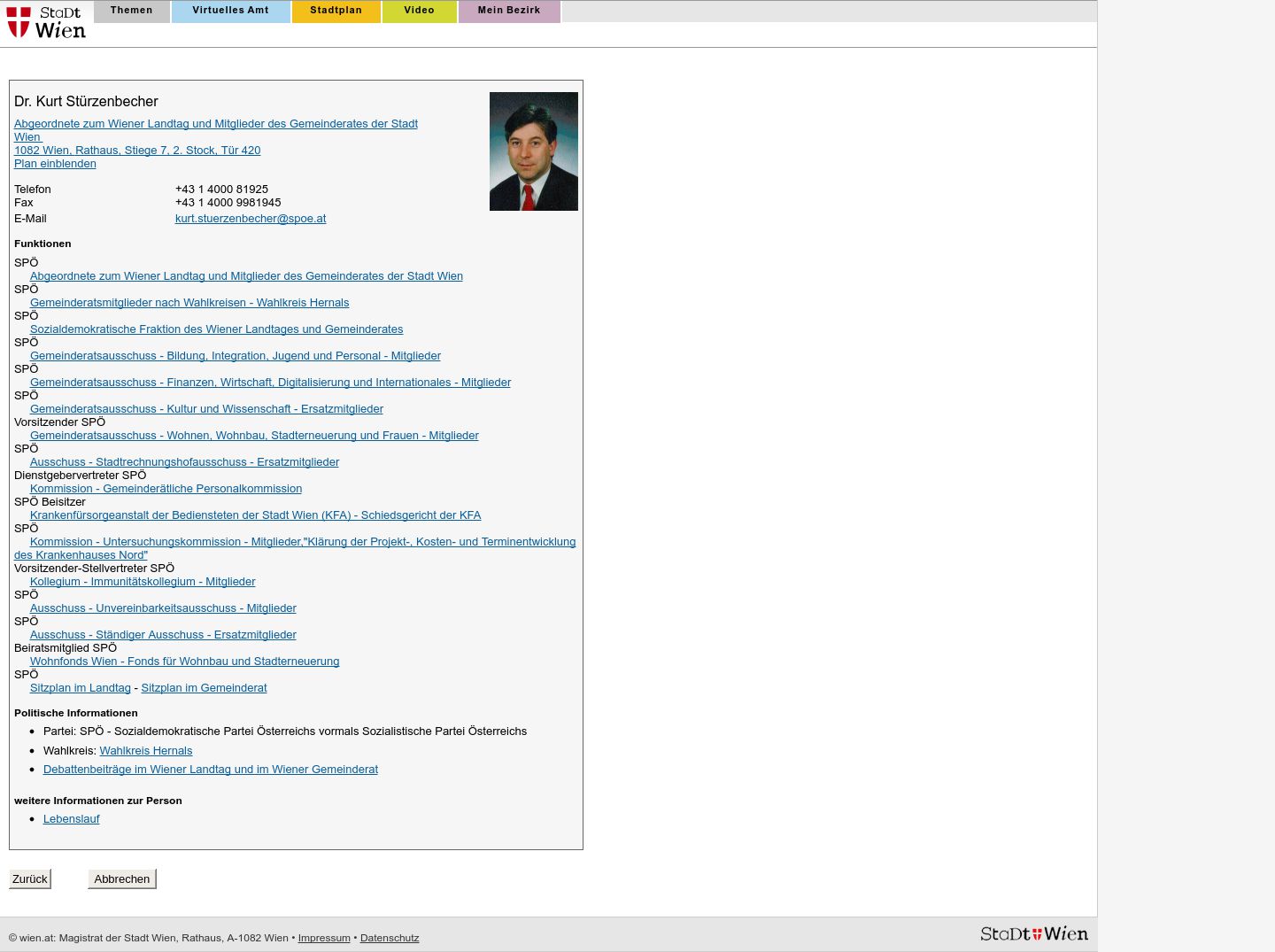Click the weitere Informationen zur Person heading
The image size is (1275, 952).
click(x=98, y=801)
